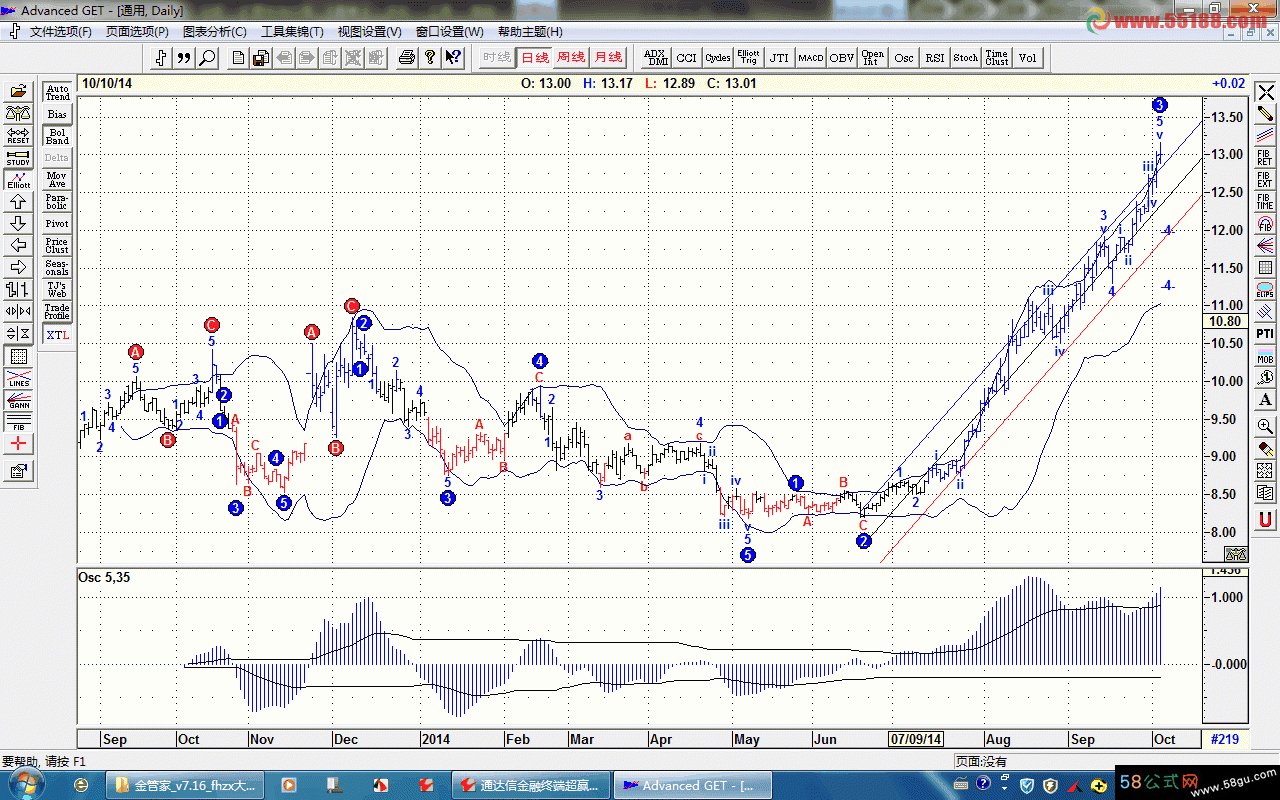This screenshot has height=800, width=1280.
Task: Click the left arrow tool icon
Action: [18, 246]
